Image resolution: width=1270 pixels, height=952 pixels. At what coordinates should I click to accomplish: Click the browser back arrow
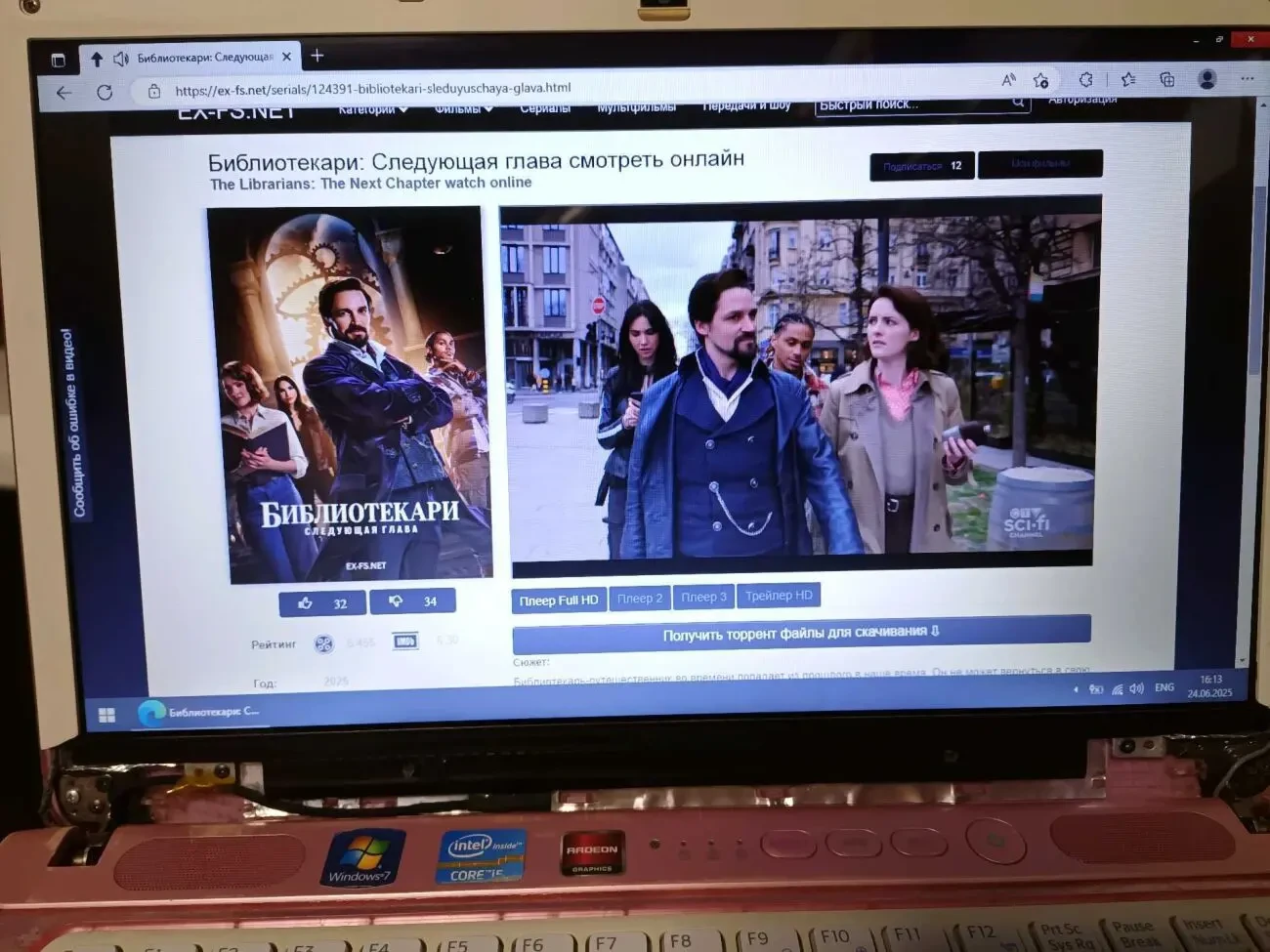(64, 93)
